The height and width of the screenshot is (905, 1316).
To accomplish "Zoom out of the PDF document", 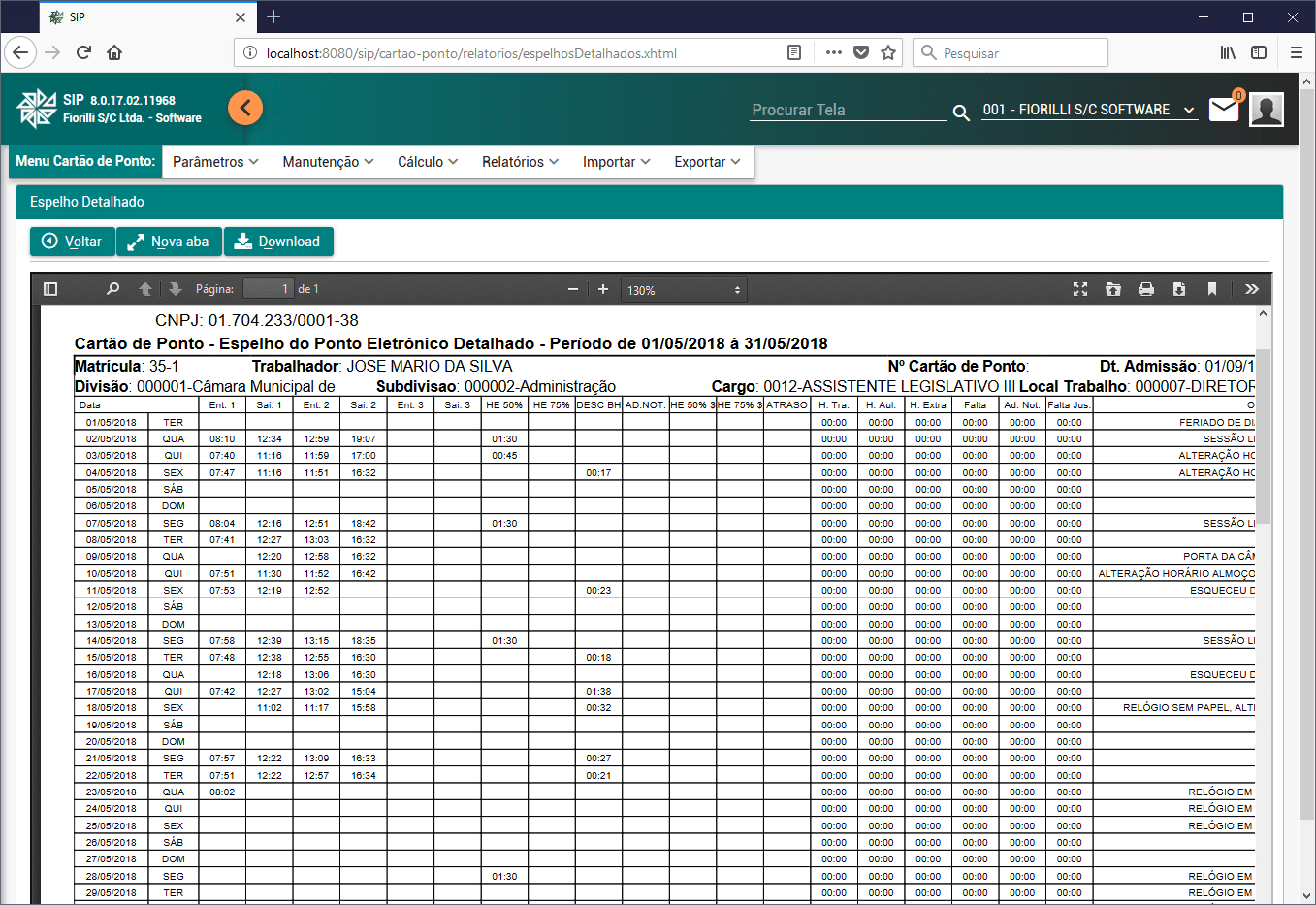I will tap(573, 289).
